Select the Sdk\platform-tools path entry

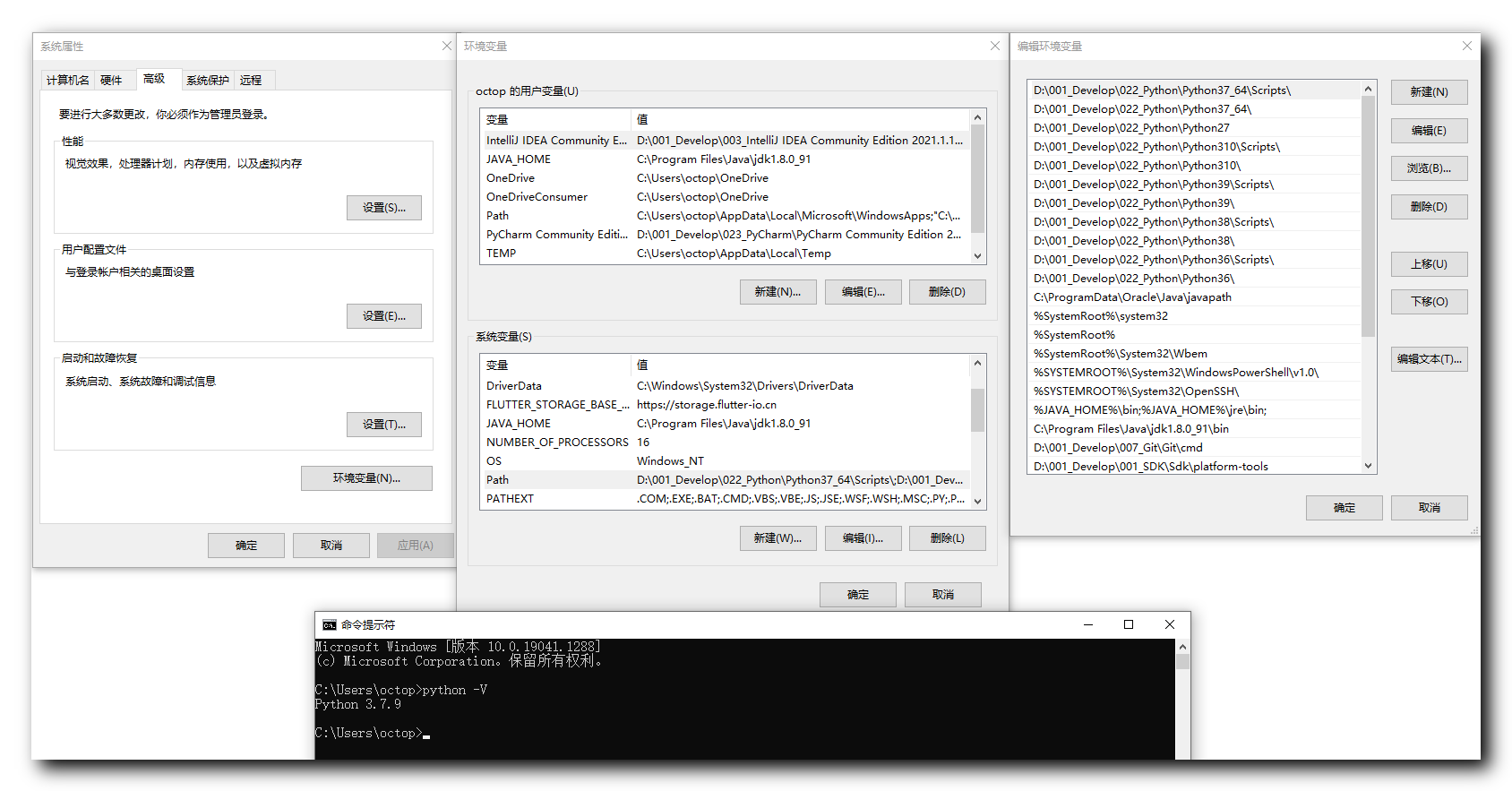(x=1194, y=467)
